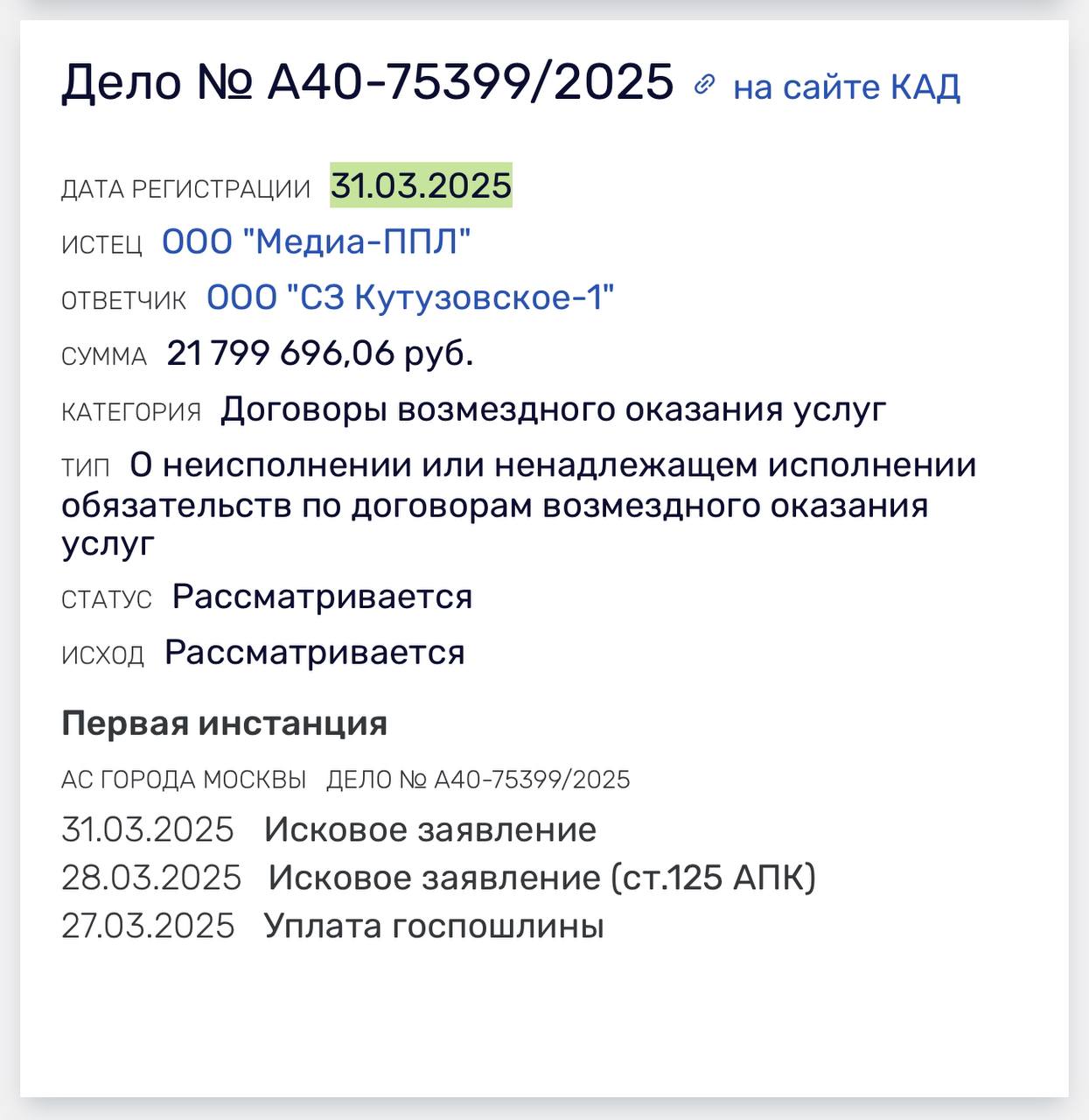Open plaintiff ООО "Медиа-ППЛ" link
The height and width of the screenshot is (1120, 1089).
[x=316, y=242]
